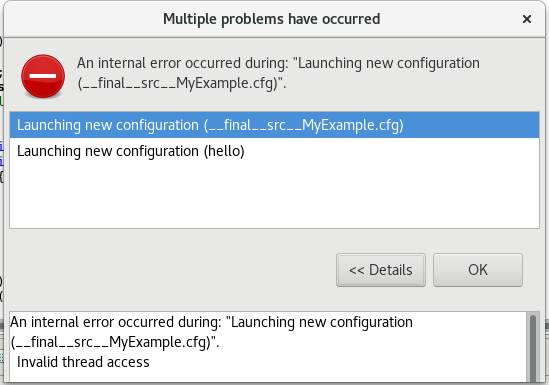Click the Invalid thread access line

(83, 362)
